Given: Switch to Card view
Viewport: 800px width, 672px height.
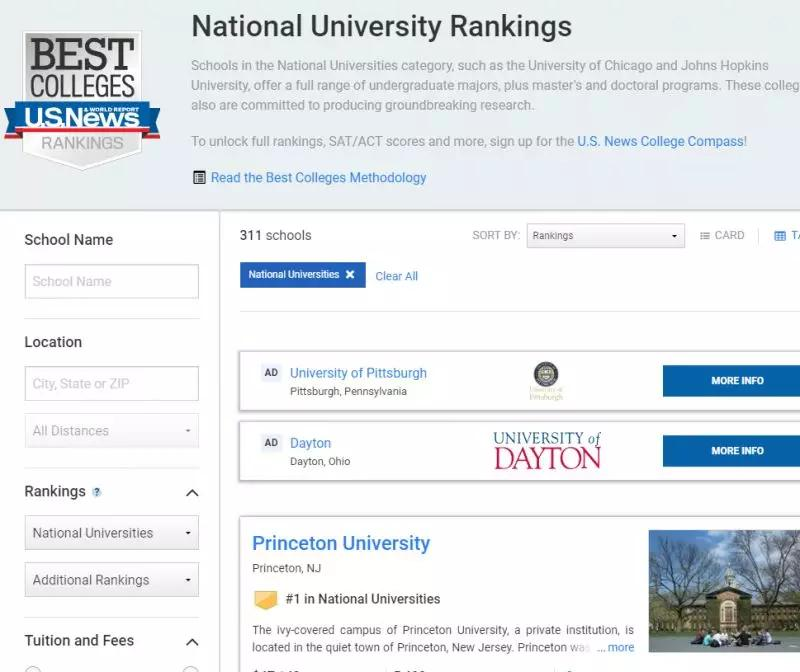Looking at the screenshot, I should coord(722,235).
